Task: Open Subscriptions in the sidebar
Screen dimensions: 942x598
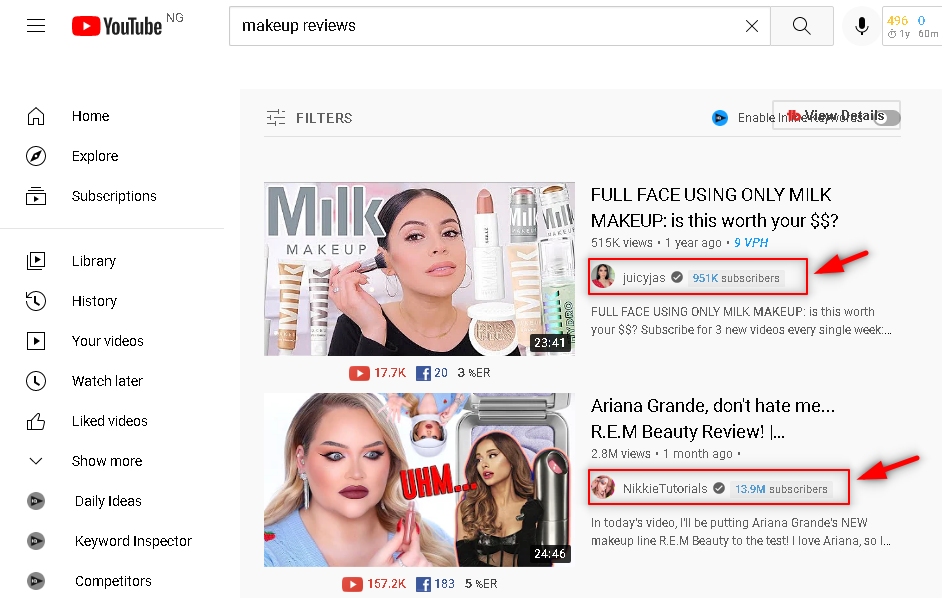Action: click(x=112, y=196)
